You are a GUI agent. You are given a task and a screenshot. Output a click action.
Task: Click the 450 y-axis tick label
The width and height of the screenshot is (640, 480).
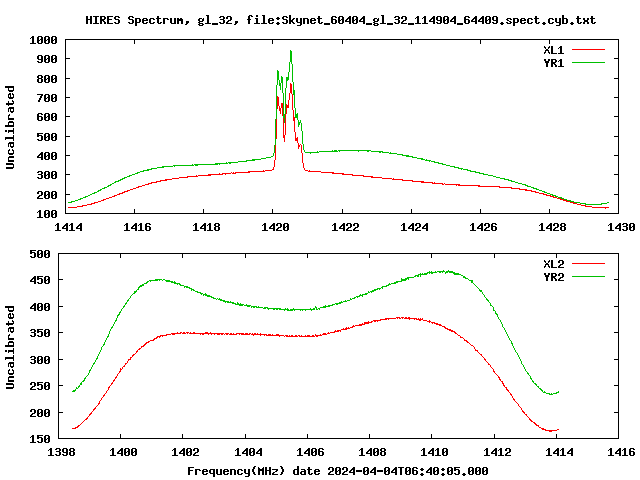tap(40, 280)
